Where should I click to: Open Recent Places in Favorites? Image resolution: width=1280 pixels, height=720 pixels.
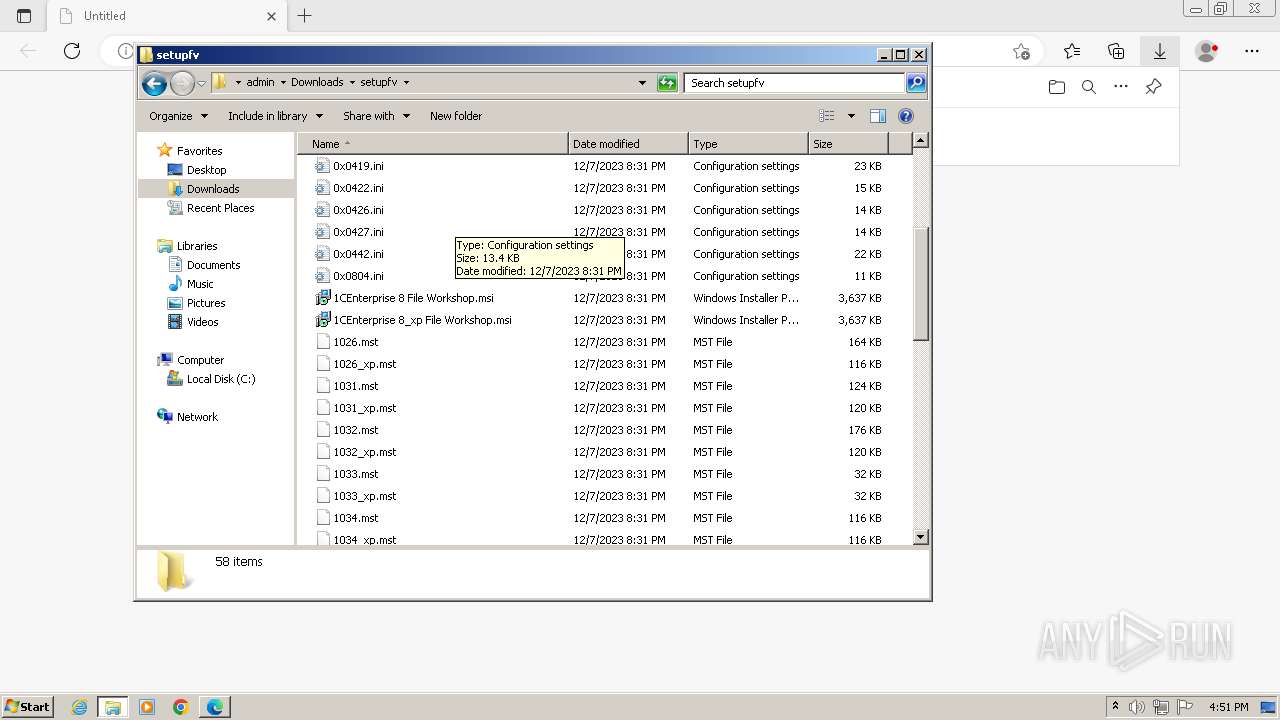tap(220, 208)
